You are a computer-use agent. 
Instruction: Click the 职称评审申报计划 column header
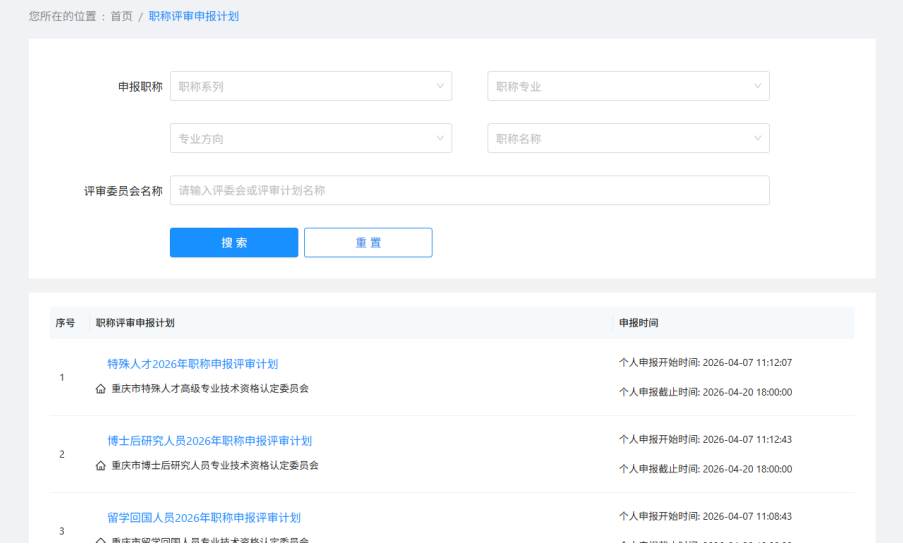[x=135, y=323]
